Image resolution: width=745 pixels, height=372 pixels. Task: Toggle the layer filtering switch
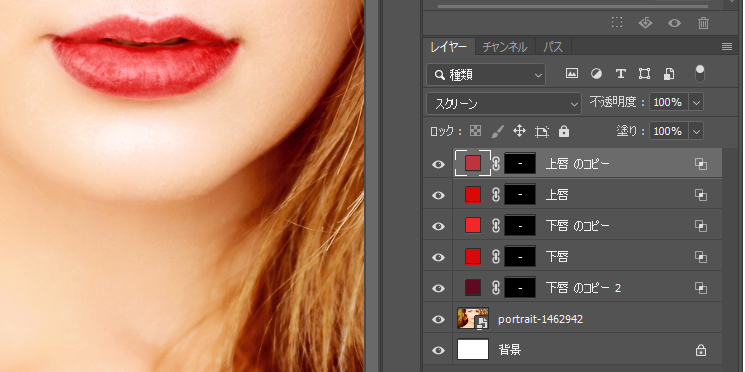click(700, 74)
